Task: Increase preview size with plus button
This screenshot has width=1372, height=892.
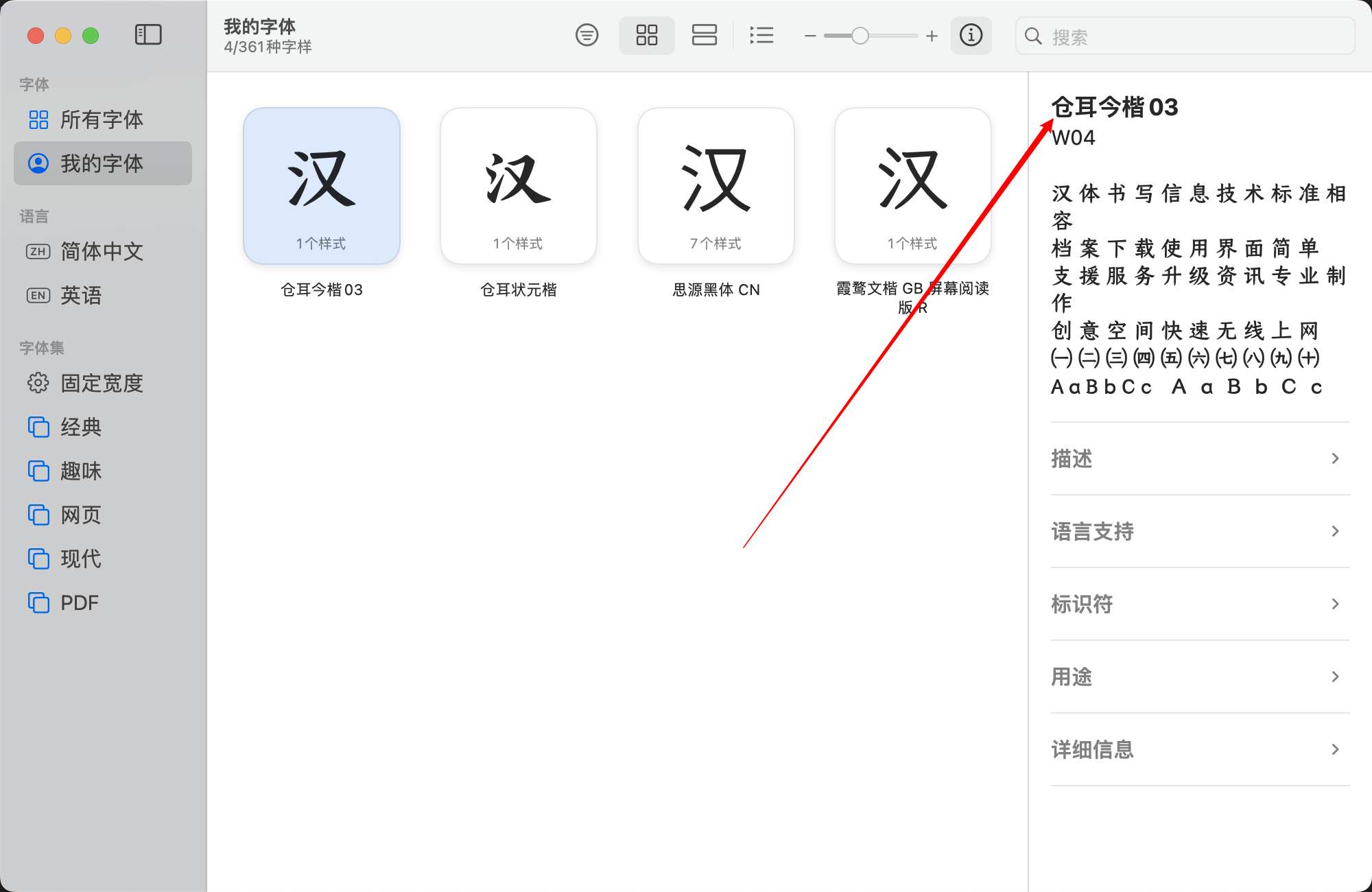Action: tap(931, 36)
